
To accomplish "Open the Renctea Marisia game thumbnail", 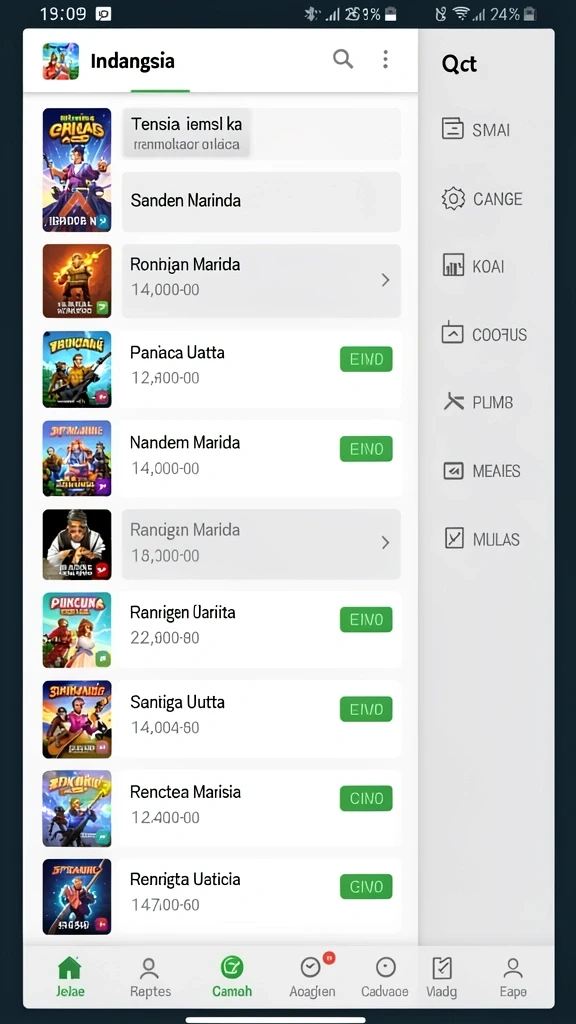I will (x=77, y=808).
